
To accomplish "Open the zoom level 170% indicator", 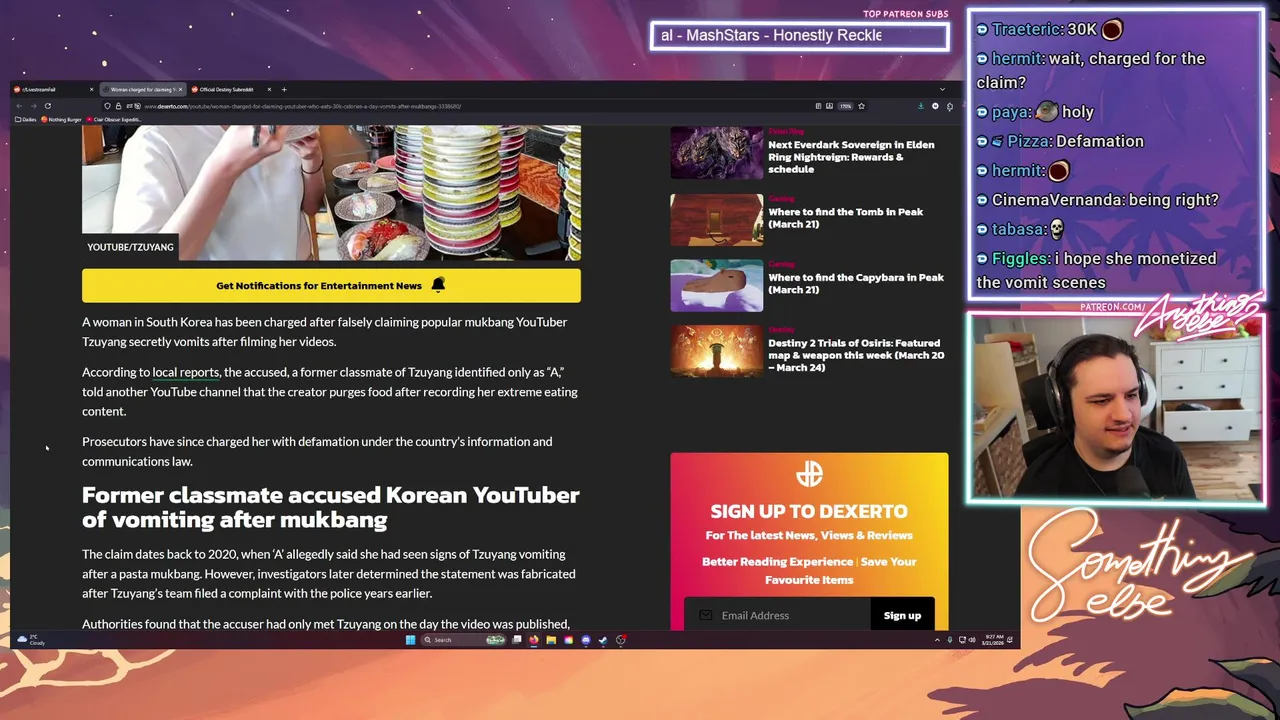I will pyautogui.click(x=845, y=106).
